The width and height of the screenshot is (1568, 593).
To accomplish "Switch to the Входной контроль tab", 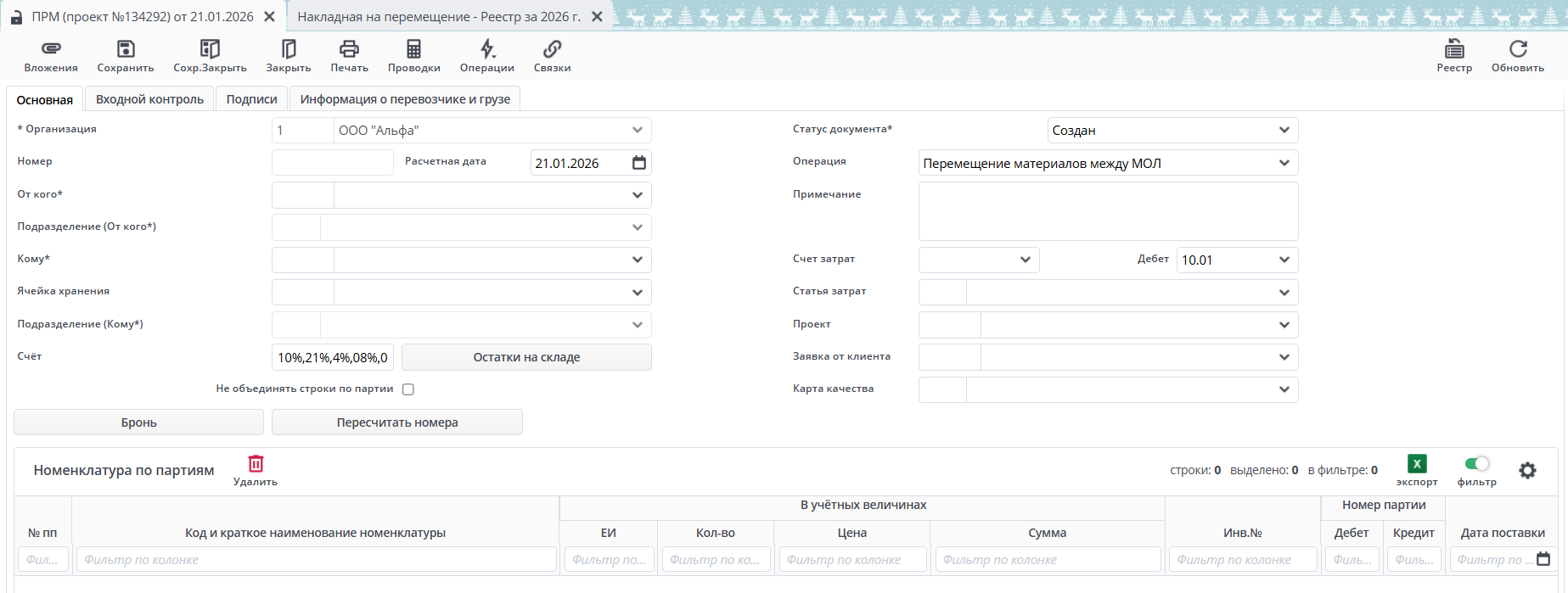I will click(x=149, y=99).
